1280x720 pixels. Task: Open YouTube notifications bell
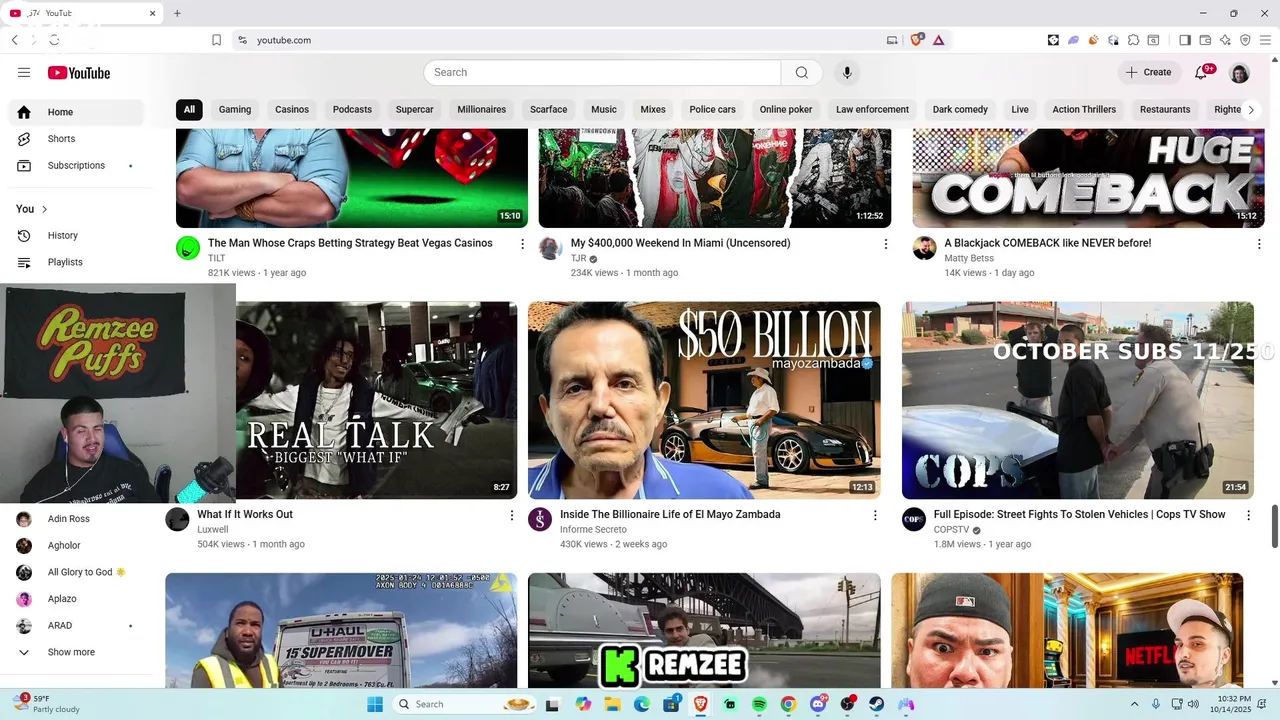coord(1201,72)
